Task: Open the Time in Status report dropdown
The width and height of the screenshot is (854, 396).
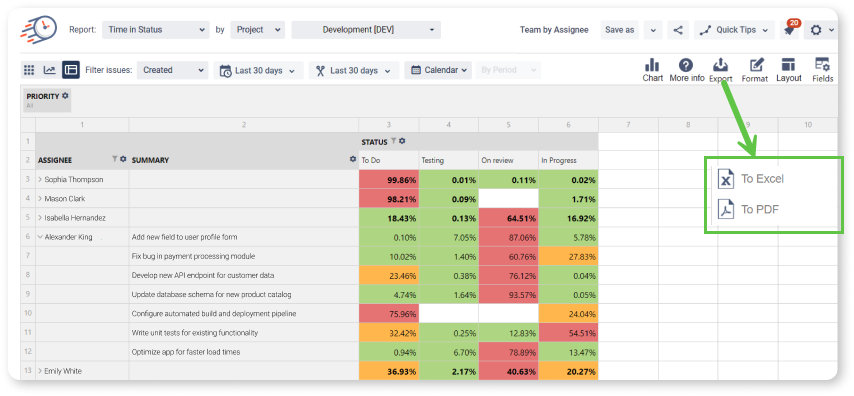Action: point(156,30)
